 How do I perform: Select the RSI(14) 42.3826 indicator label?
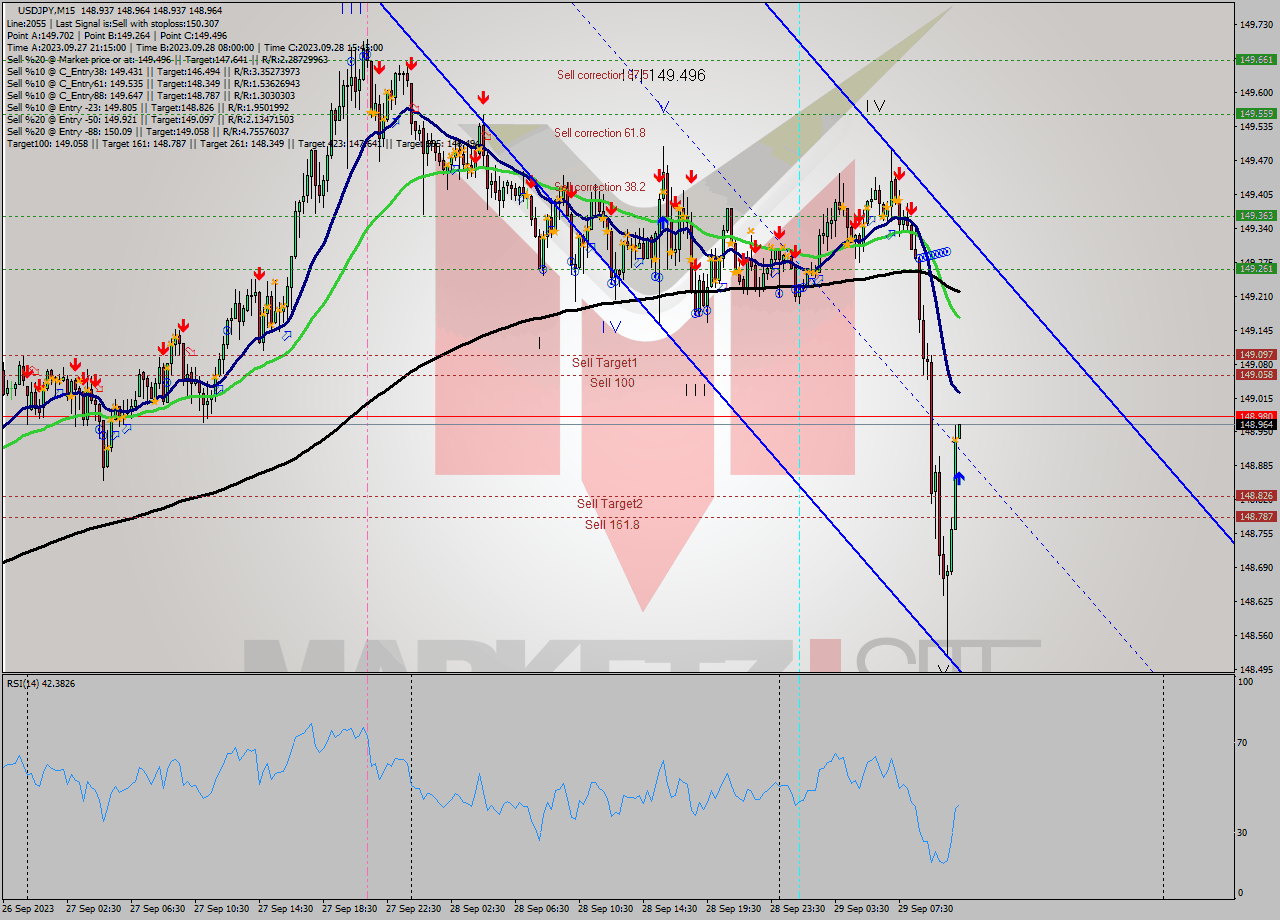point(42,684)
